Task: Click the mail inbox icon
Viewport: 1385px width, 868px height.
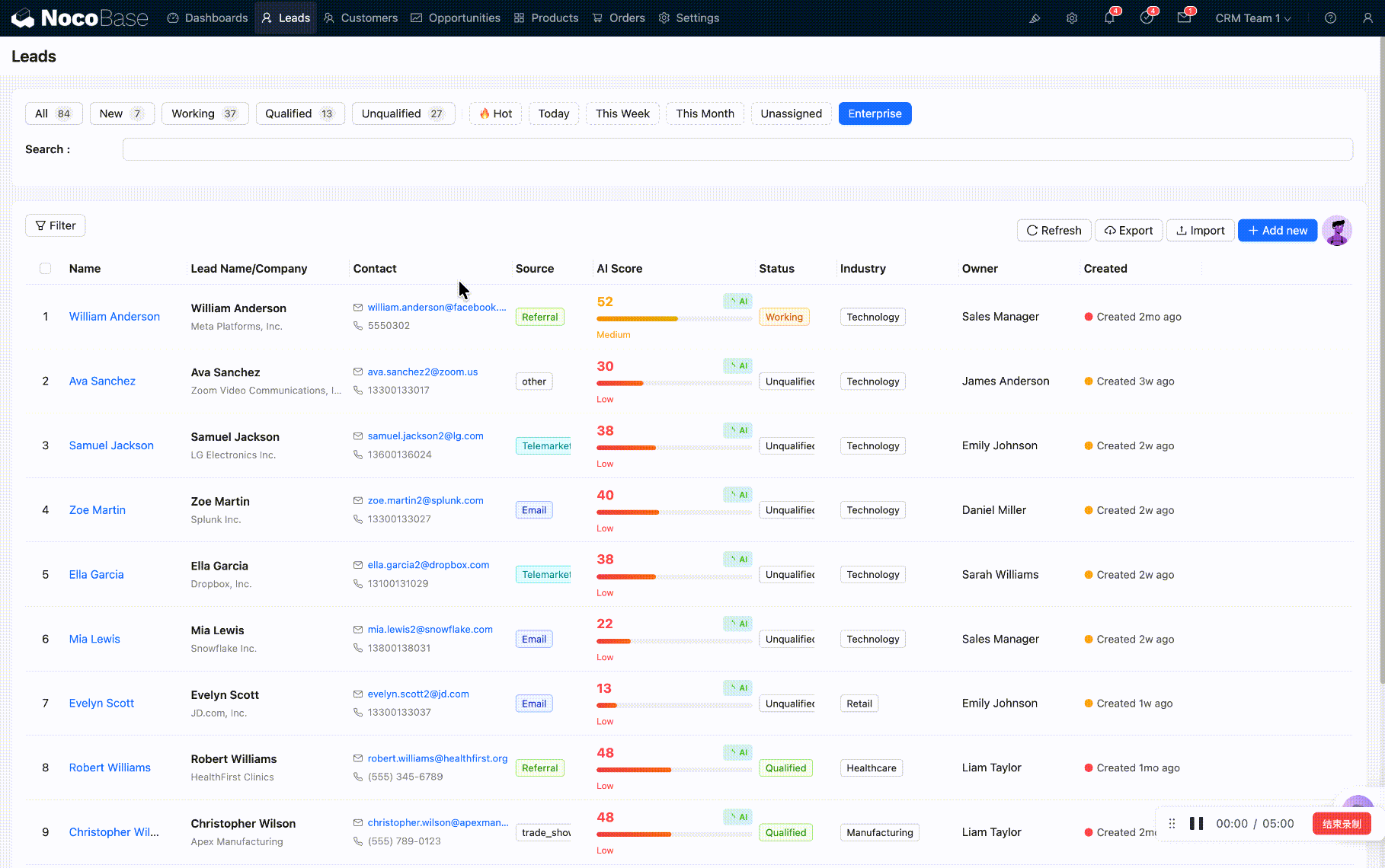Action: [1184, 18]
